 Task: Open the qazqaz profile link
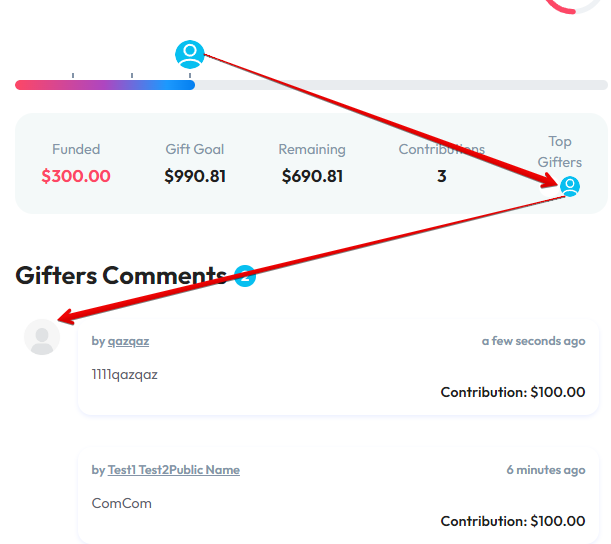click(128, 341)
